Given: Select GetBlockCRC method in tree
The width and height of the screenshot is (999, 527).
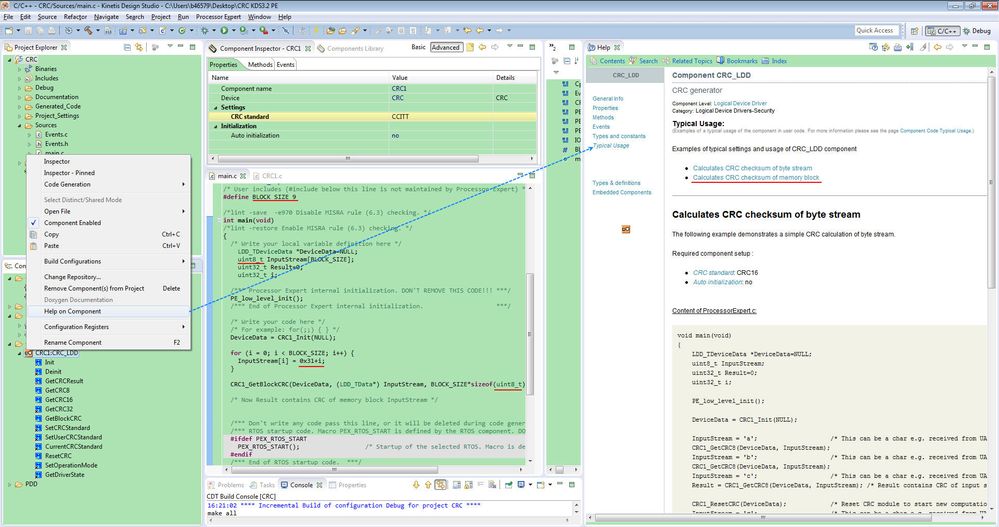Looking at the screenshot, I should pos(63,418).
